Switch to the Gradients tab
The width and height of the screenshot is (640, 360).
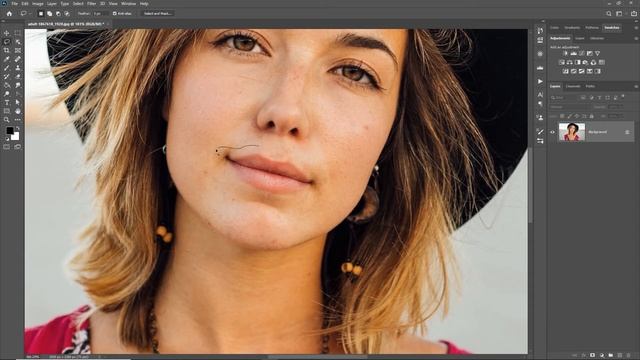pos(572,28)
